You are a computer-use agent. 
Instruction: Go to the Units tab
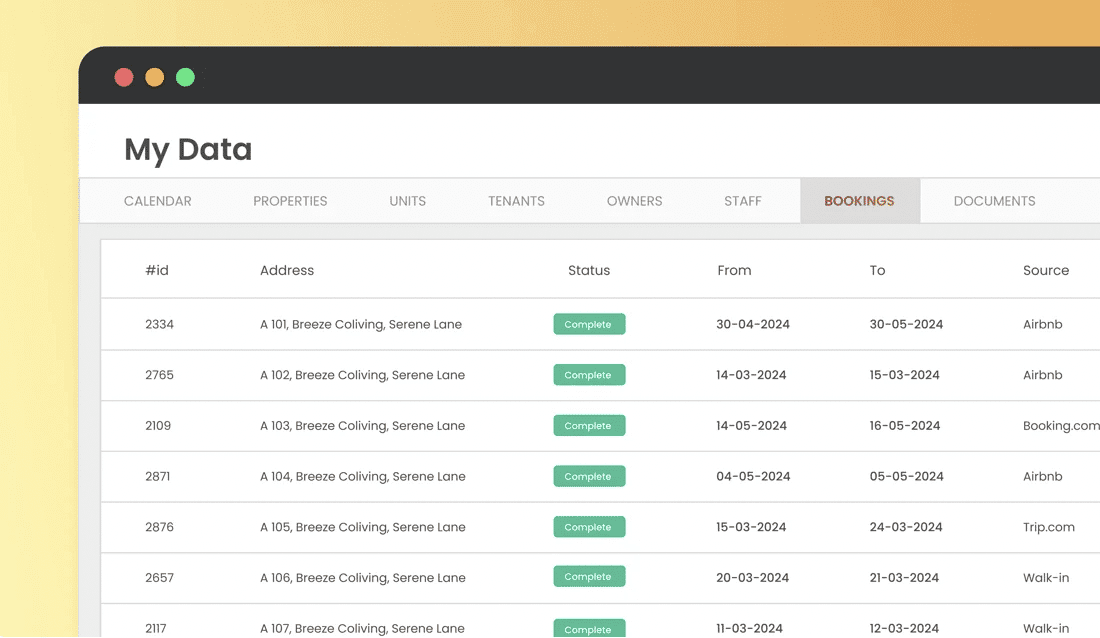tap(407, 201)
